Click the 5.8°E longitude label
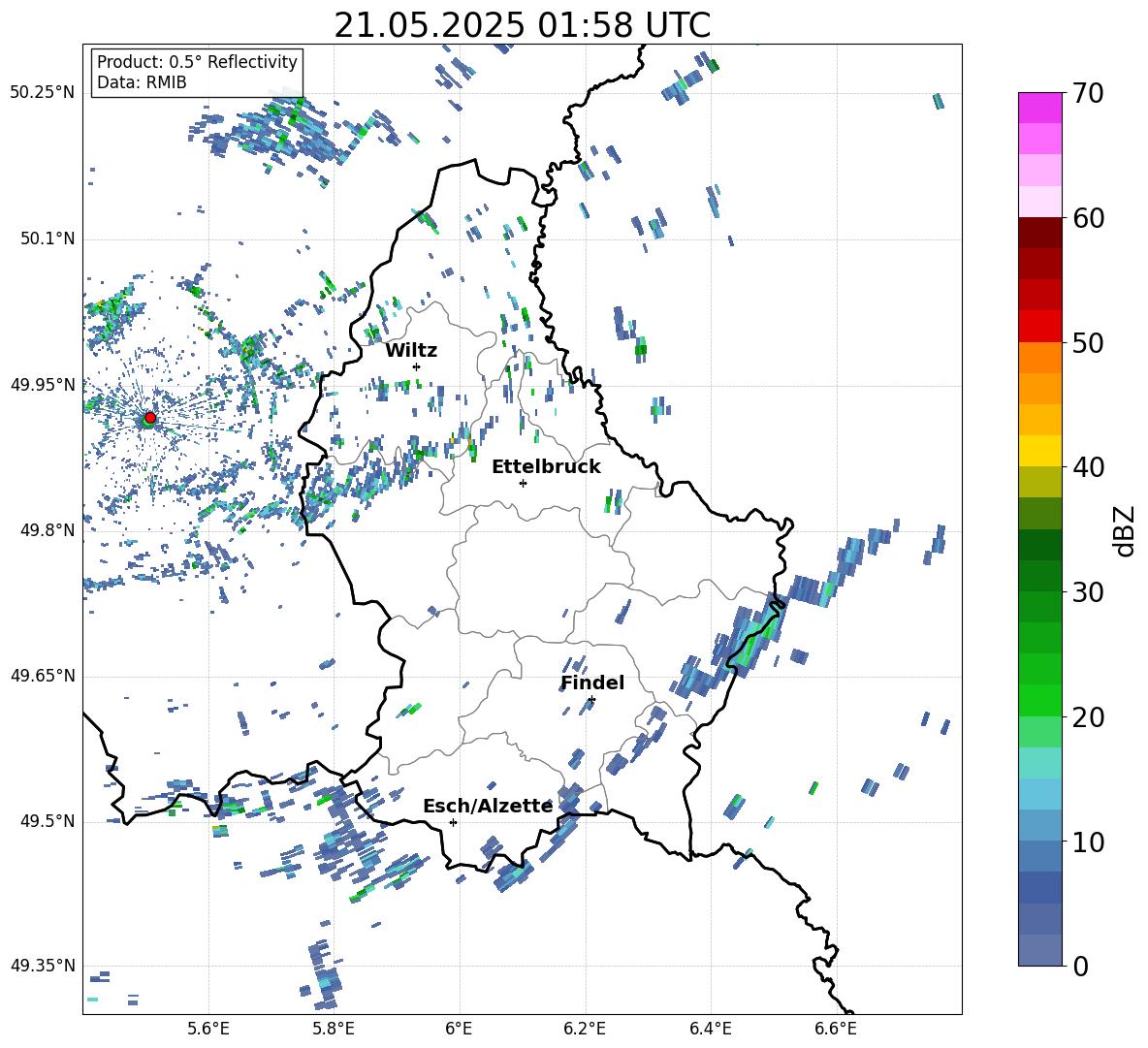1148x1048 pixels. click(334, 1029)
